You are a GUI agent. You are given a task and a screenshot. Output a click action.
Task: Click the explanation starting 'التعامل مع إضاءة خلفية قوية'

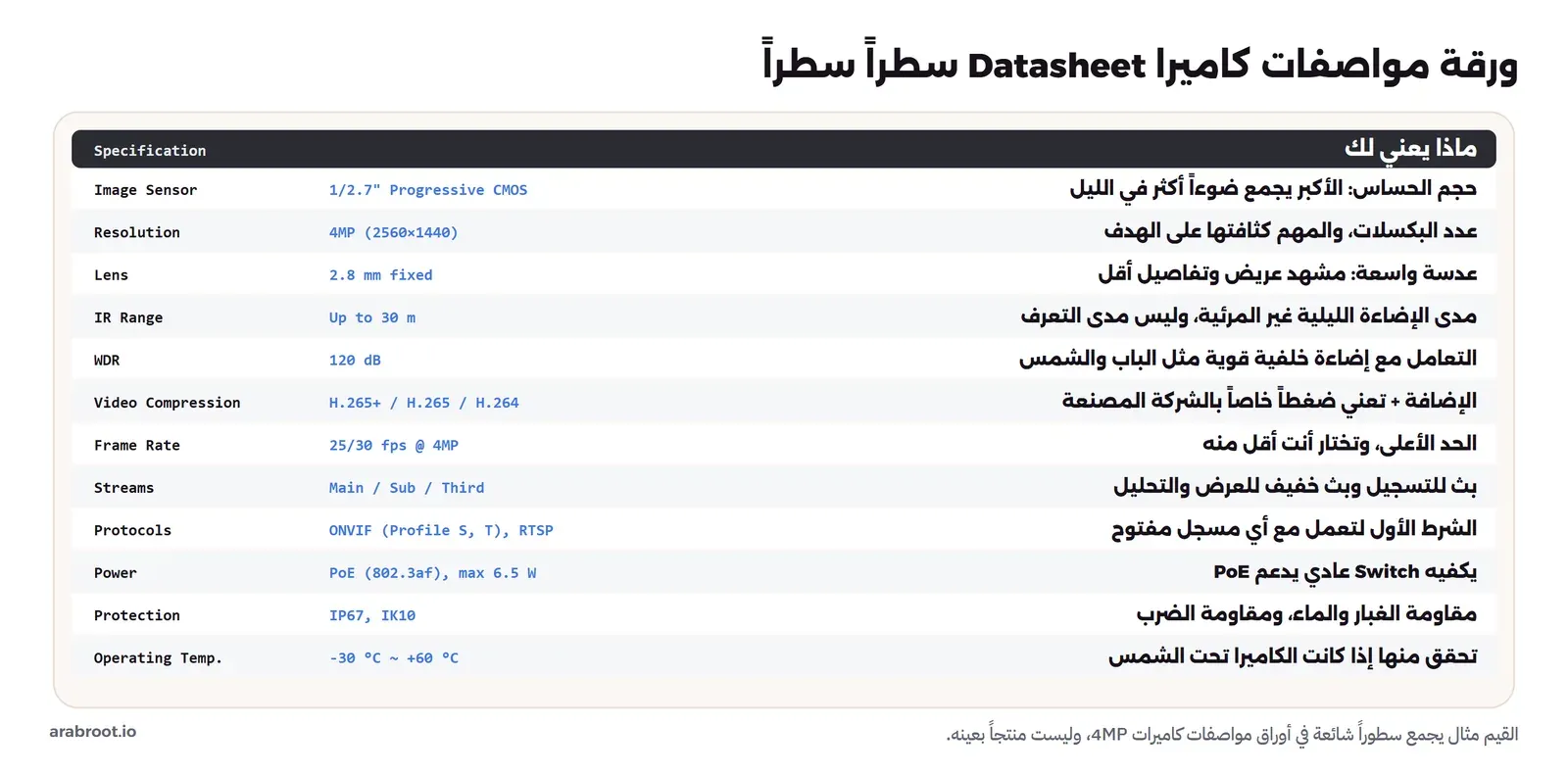point(1248,359)
